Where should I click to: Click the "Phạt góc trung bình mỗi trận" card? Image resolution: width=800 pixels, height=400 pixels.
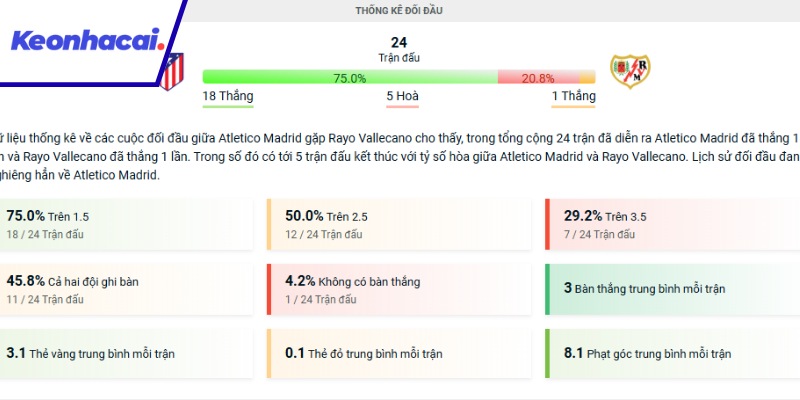(x=672, y=353)
